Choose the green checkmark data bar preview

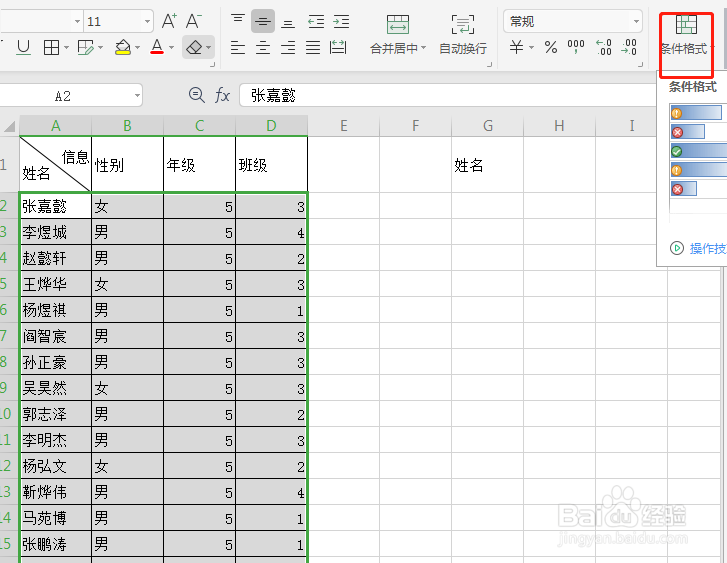pos(698,151)
